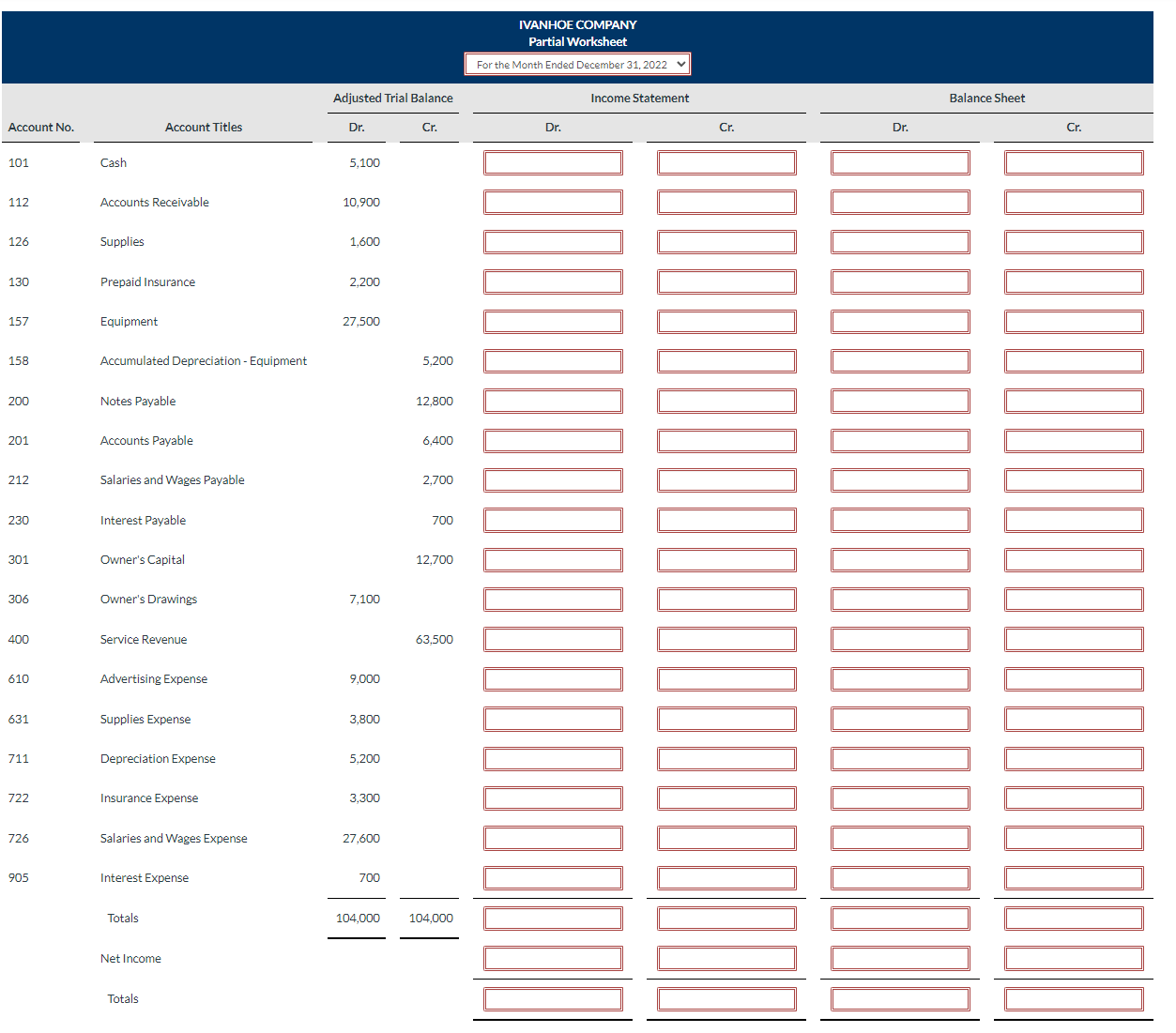Click Balance Sheet Dr. field for Cash

click(x=900, y=162)
